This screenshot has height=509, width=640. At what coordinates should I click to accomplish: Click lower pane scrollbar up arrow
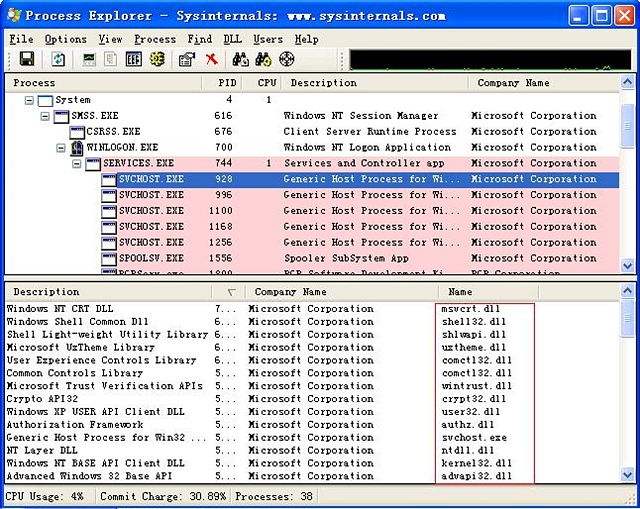(x=627, y=291)
